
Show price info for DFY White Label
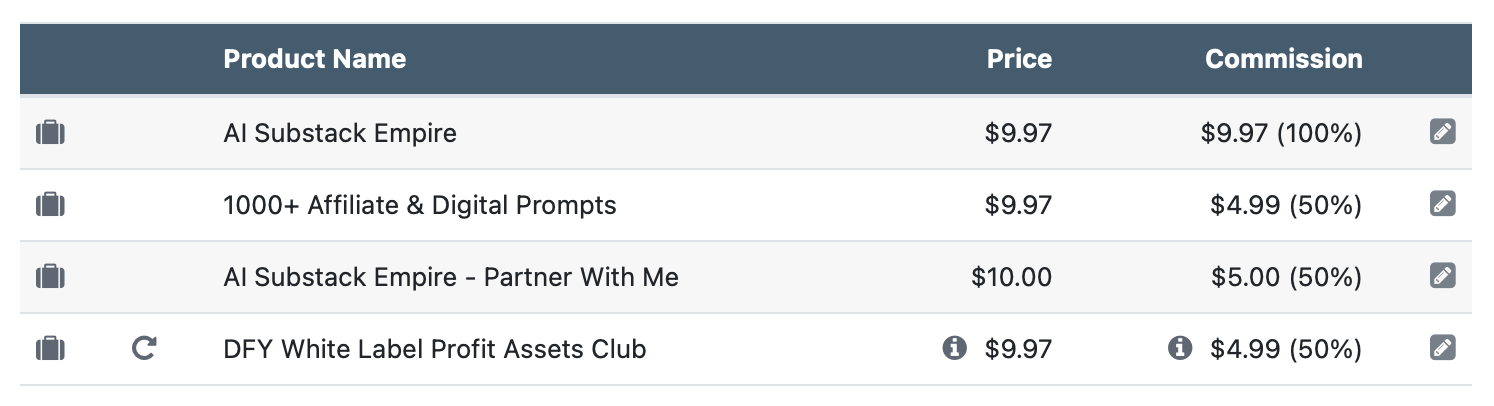[954, 348]
